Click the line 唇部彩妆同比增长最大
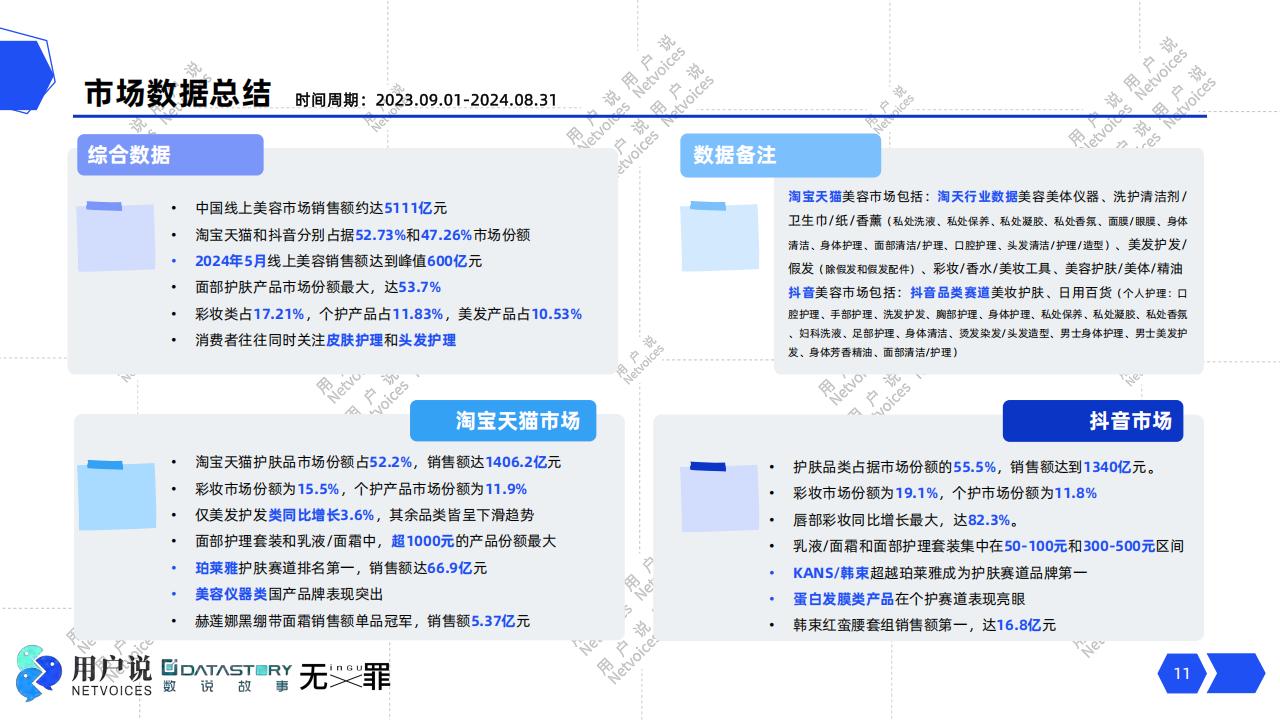The height and width of the screenshot is (720, 1280). pos(907,520)
